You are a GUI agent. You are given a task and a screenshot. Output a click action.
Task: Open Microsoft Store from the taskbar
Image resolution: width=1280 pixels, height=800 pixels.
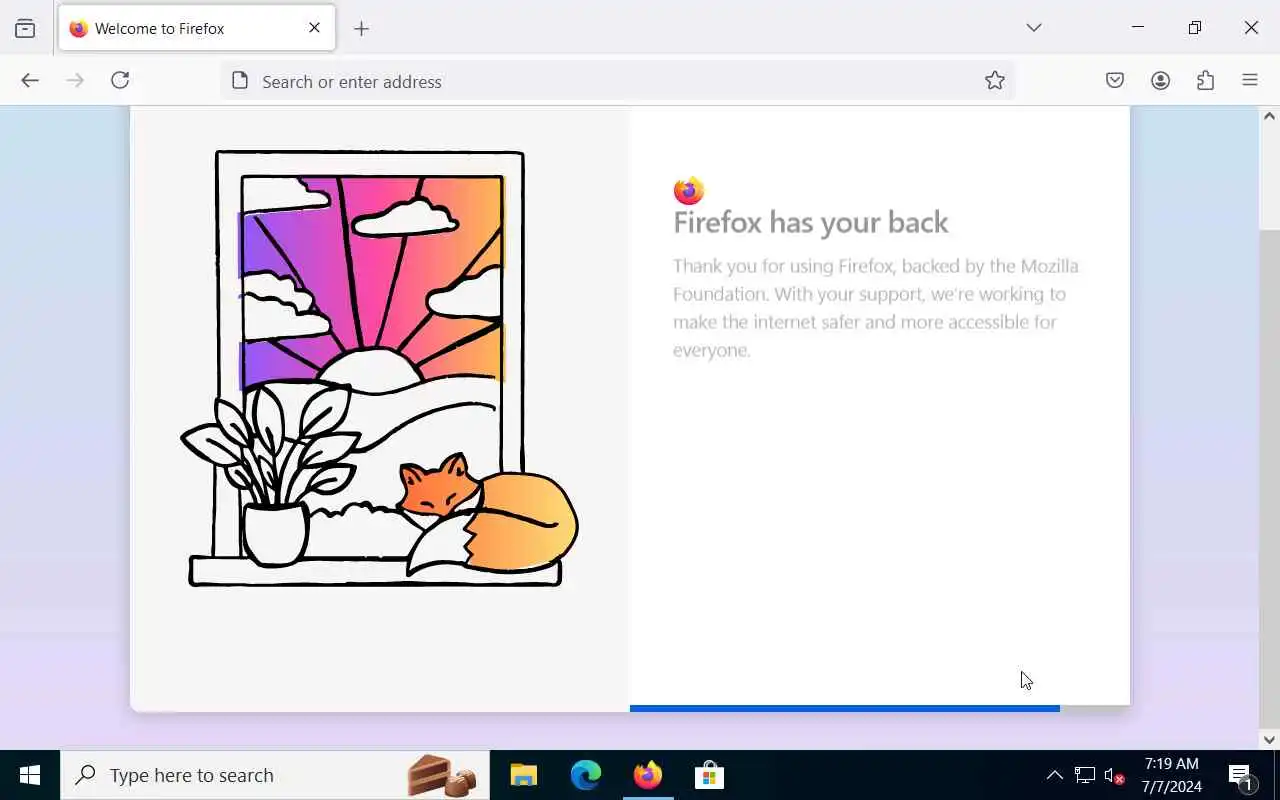(x=709, y=775)
